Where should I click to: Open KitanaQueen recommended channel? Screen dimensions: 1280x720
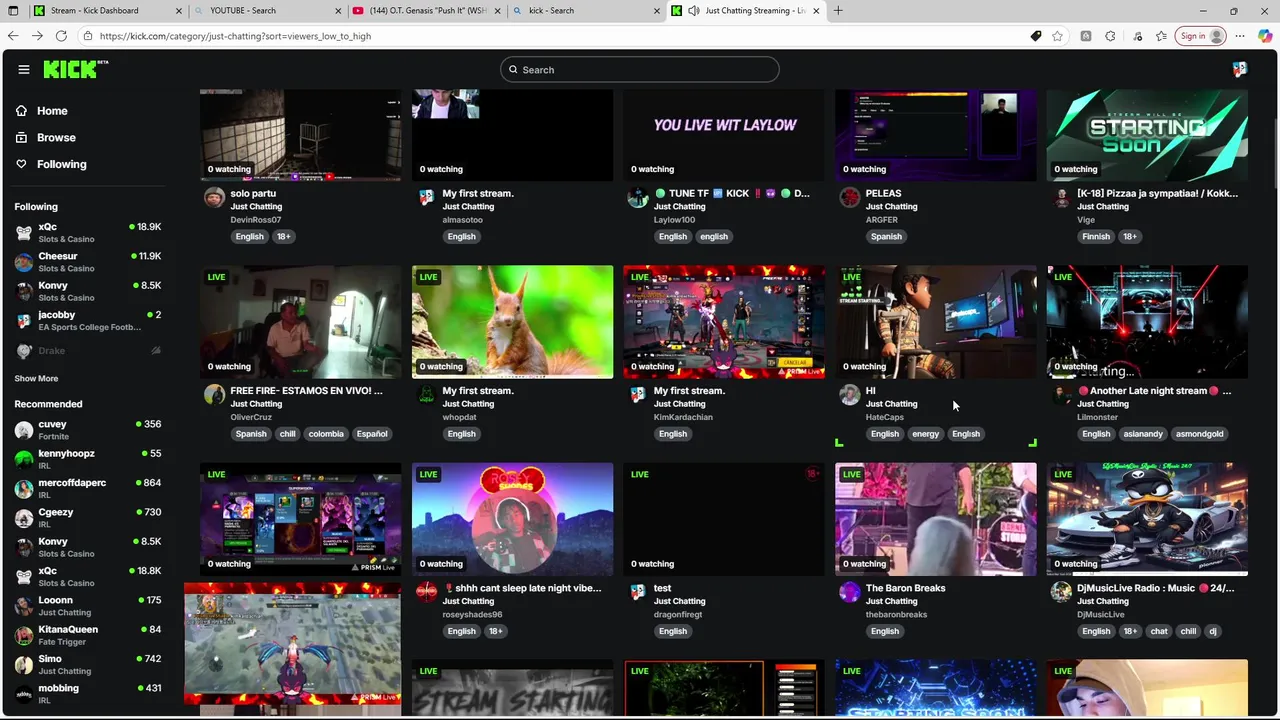(x=88, y=635)
